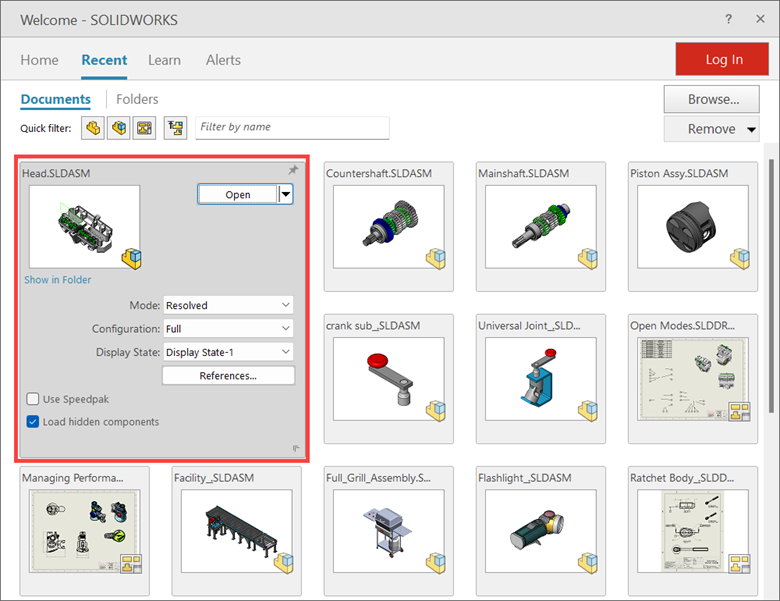Go to the Learn tab
Screen dimensions: 780x601
click(x=164, y=60)
